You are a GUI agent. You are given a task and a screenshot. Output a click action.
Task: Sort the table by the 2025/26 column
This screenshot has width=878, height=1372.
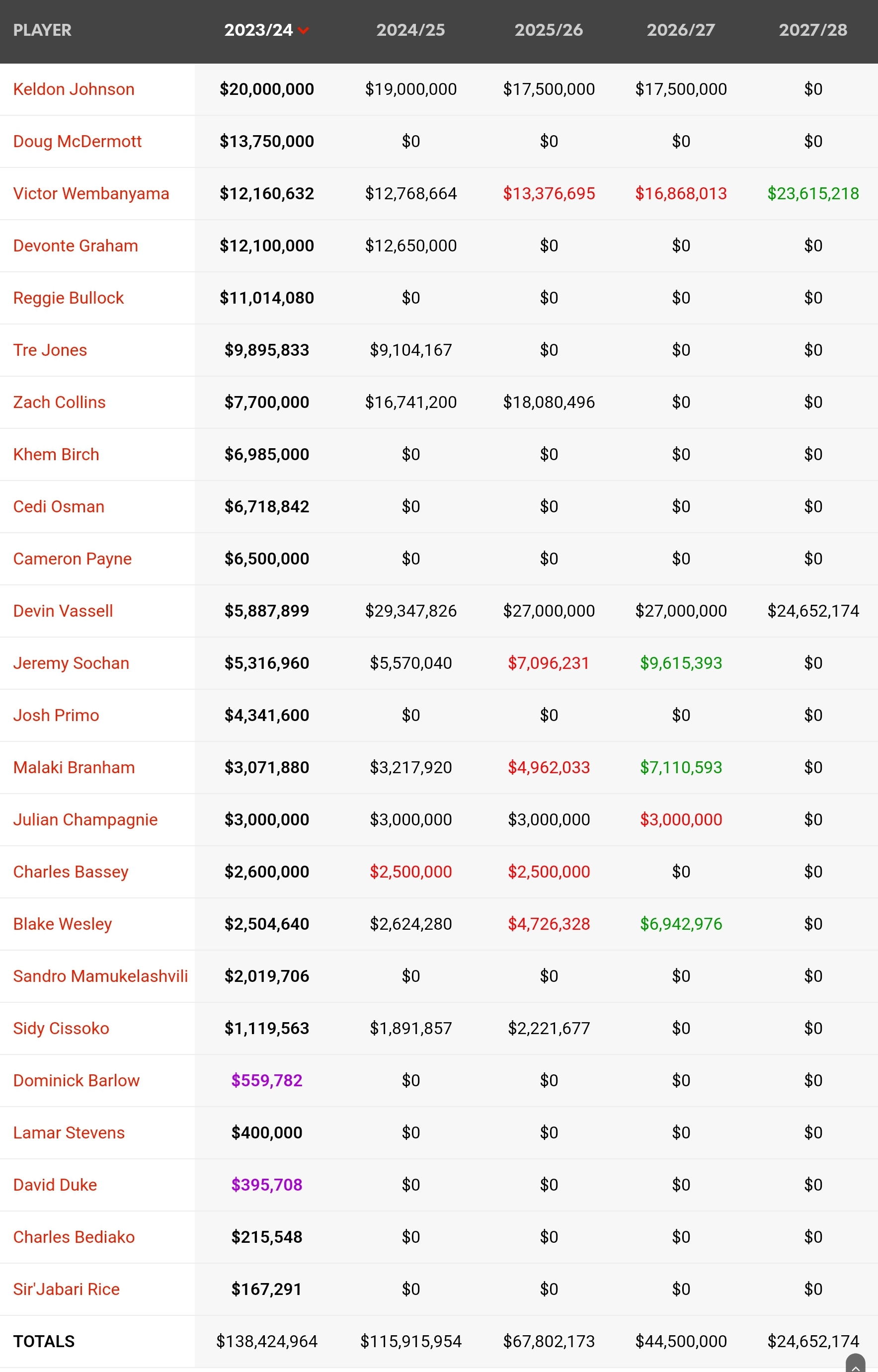[x=549, y=30]
